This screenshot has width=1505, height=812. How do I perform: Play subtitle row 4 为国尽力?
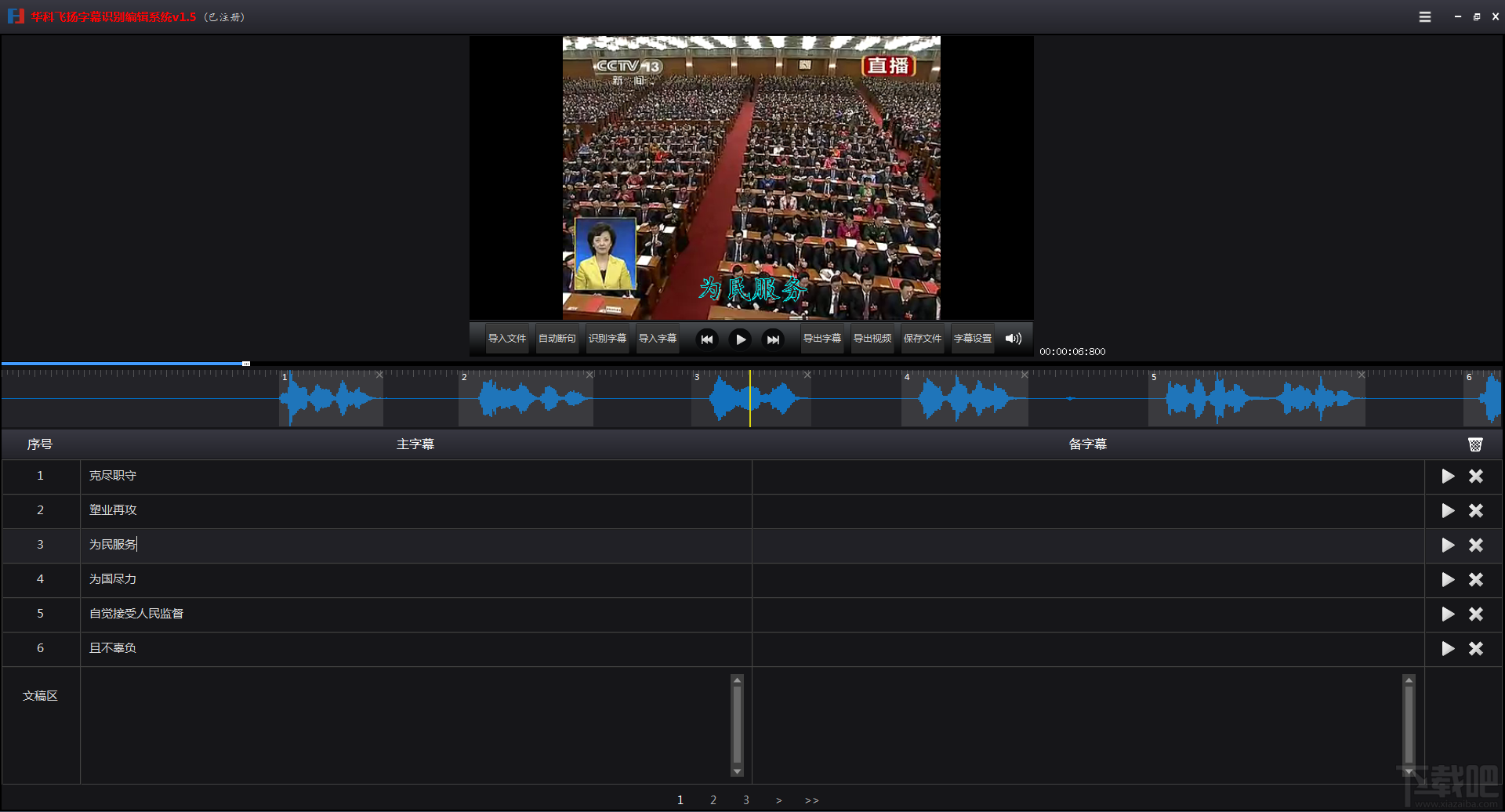pyautogui.click(x=1448, y=579)
